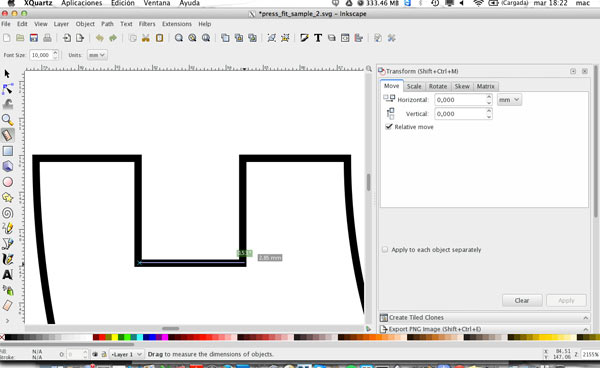
Task: Switch to the Rotate tab
Action: click(438, 86)
